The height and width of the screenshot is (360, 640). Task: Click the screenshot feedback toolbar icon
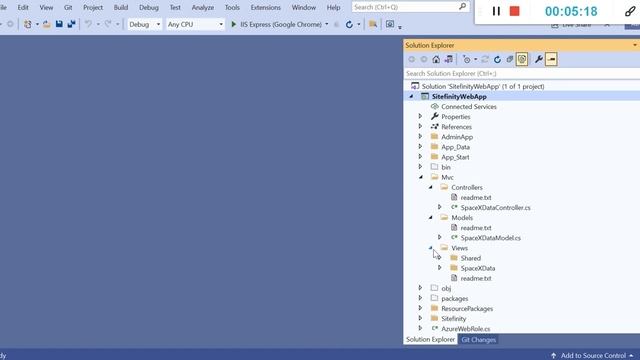pos(390,24)
